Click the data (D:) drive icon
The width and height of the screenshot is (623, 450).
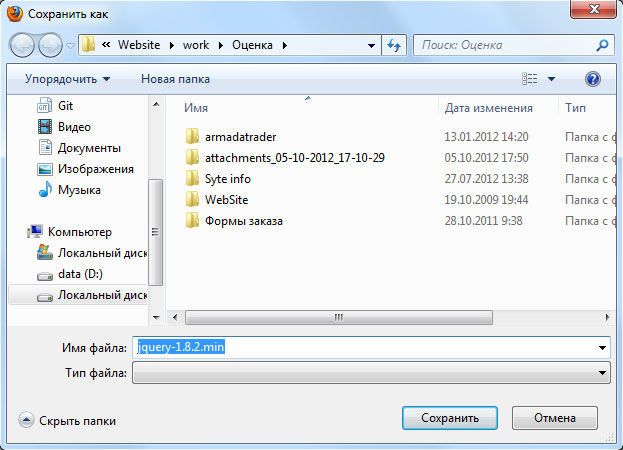tap(45, 276)
